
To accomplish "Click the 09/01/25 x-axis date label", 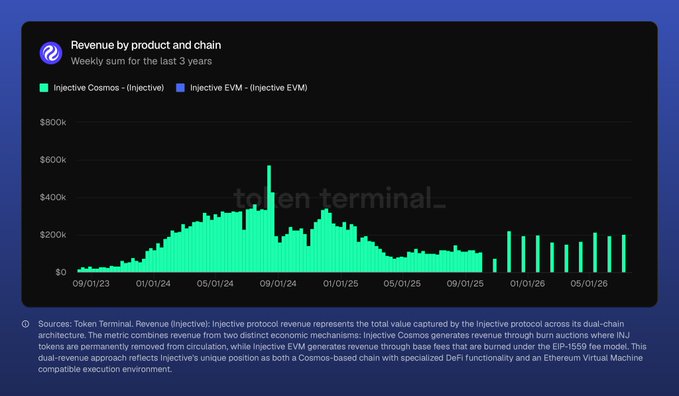I will (465, 284).
